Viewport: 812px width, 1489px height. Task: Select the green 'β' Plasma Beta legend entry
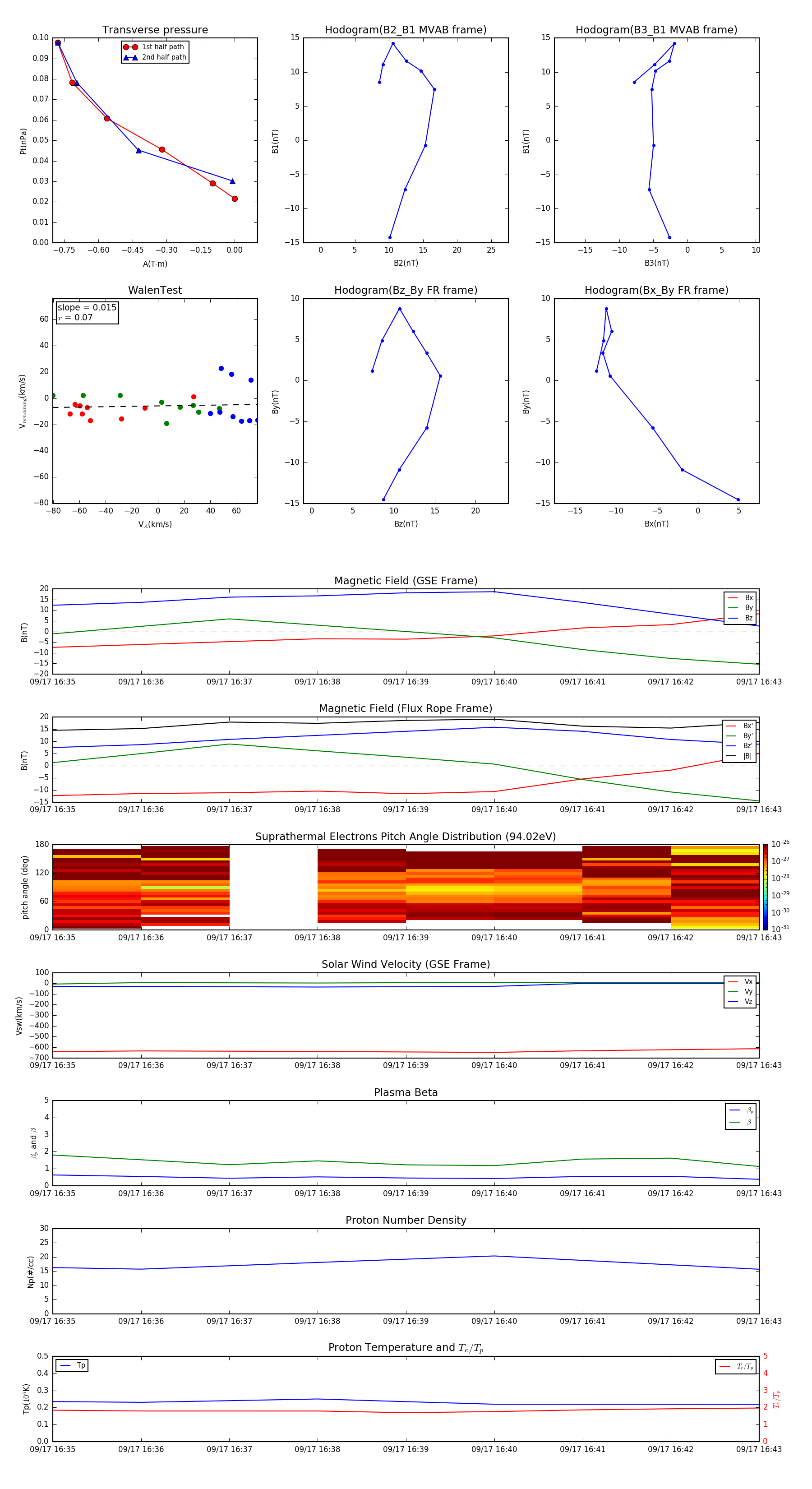coord(741,1122)
